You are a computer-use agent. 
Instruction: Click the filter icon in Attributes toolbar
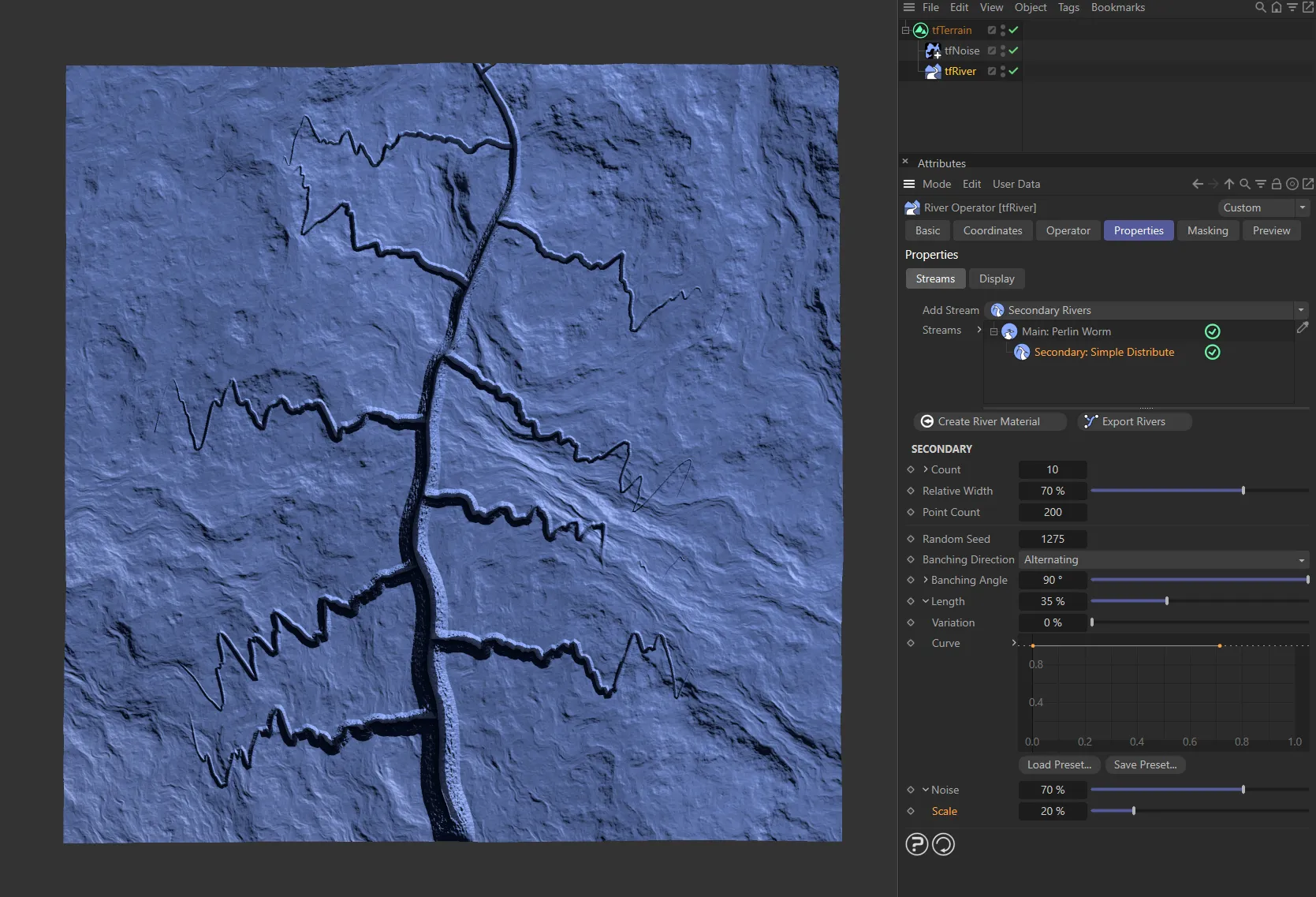(x=1259, y=184)
